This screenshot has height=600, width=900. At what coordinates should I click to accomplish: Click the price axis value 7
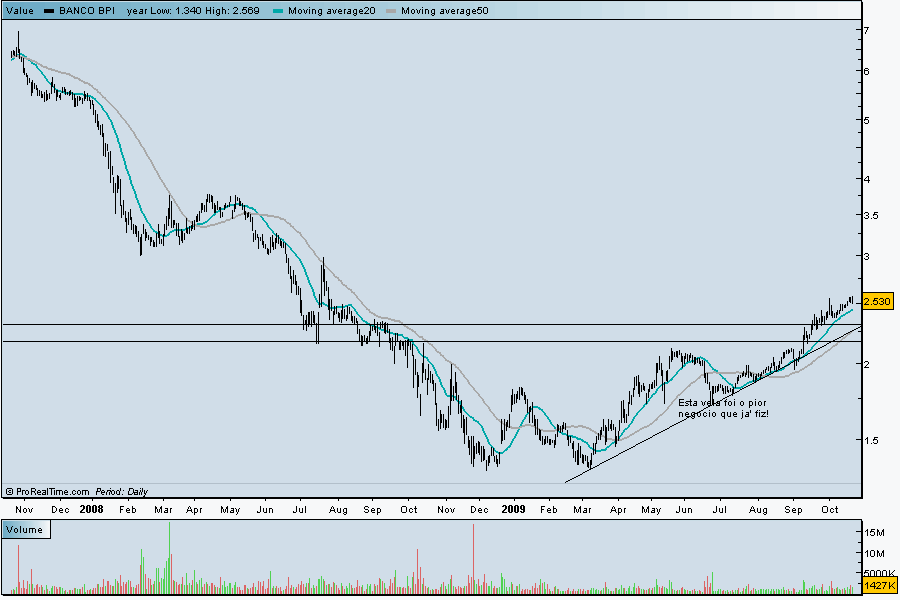867,30
